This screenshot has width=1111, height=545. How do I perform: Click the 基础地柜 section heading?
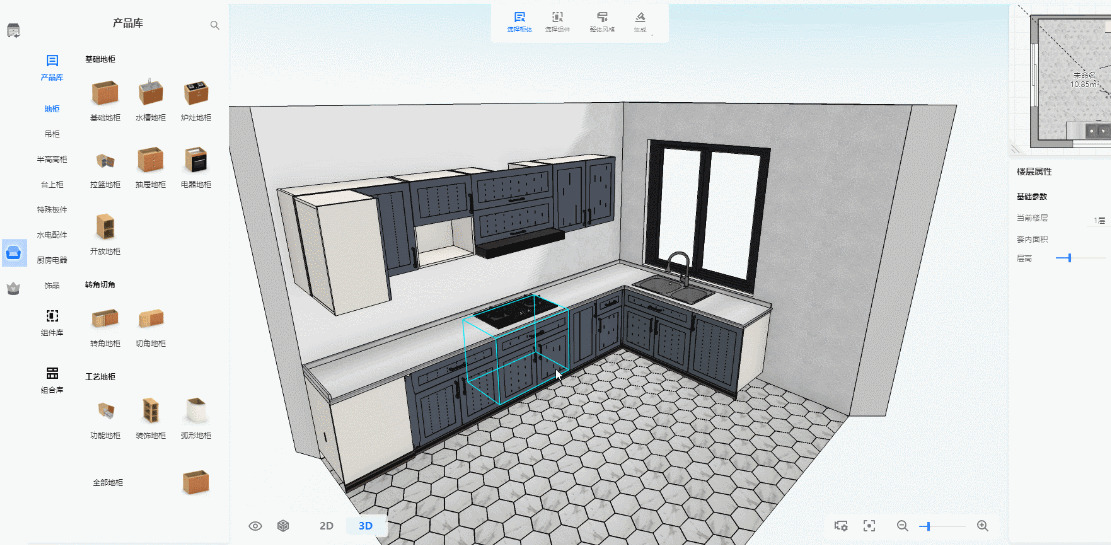pos(101,60)
